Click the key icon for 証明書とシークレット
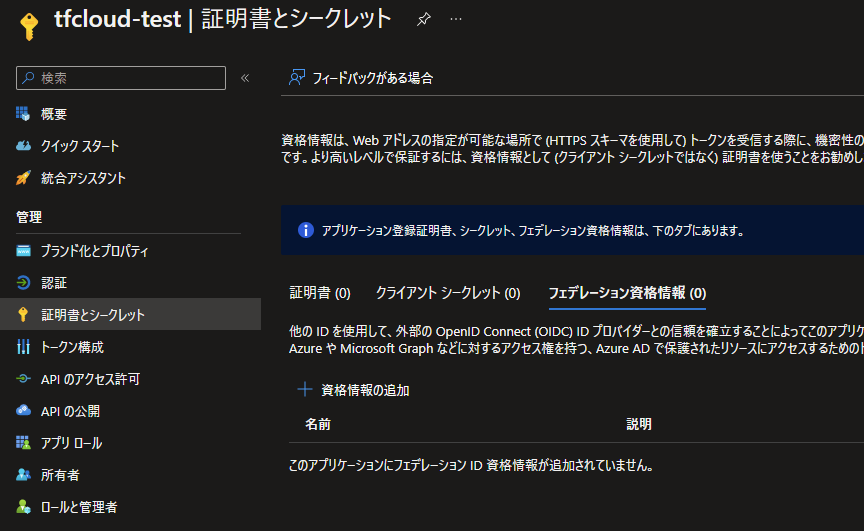 coord(23,315)
